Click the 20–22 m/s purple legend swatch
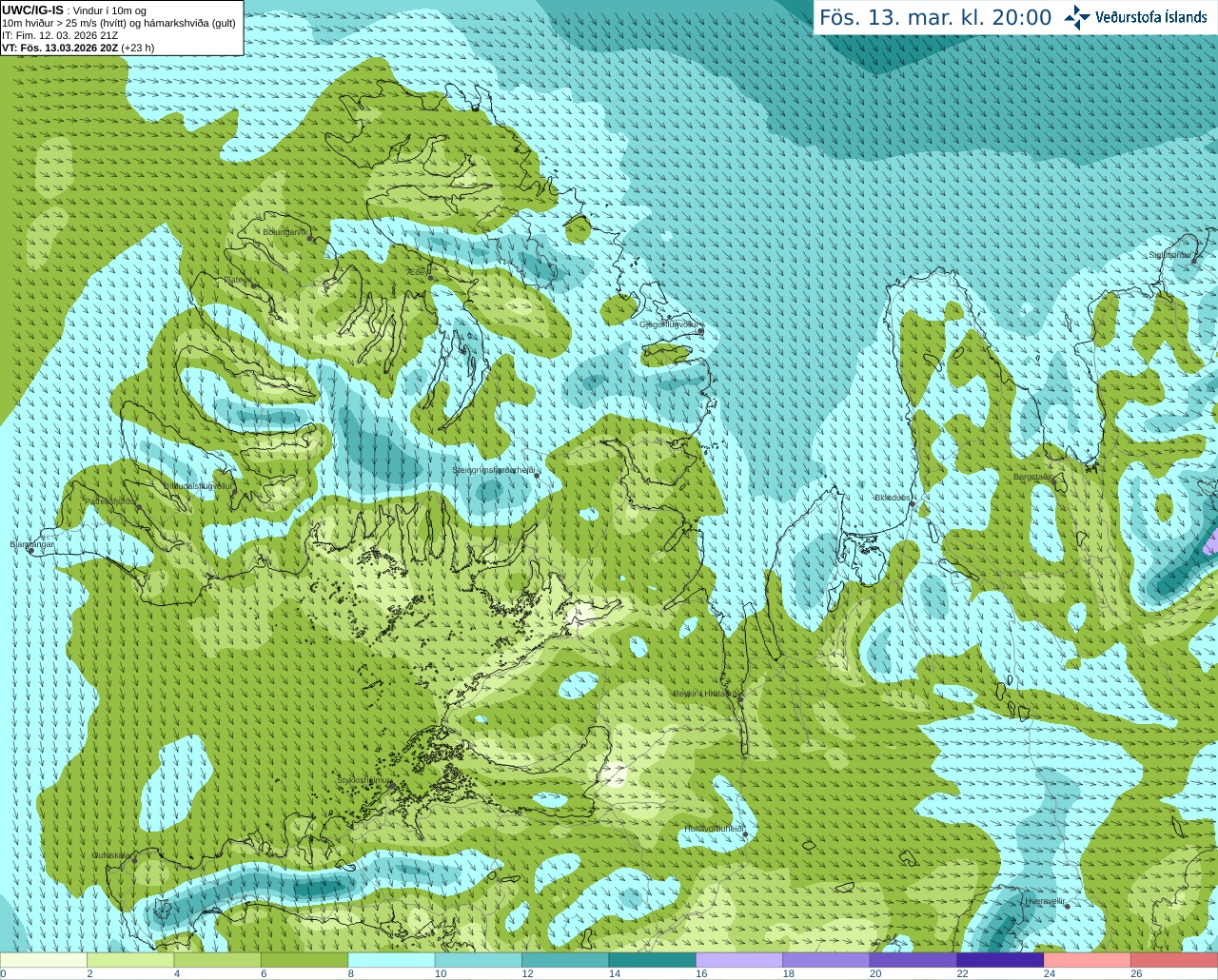Viewport: 1218px width, 980px height. click(913, 960)
